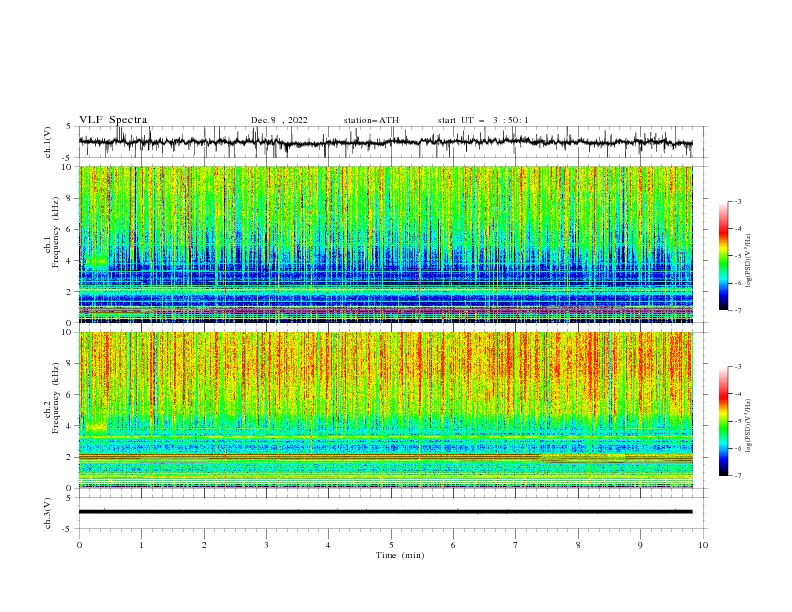Click the time axis tick label "0"
792x612 pixels.
[79, 545]
